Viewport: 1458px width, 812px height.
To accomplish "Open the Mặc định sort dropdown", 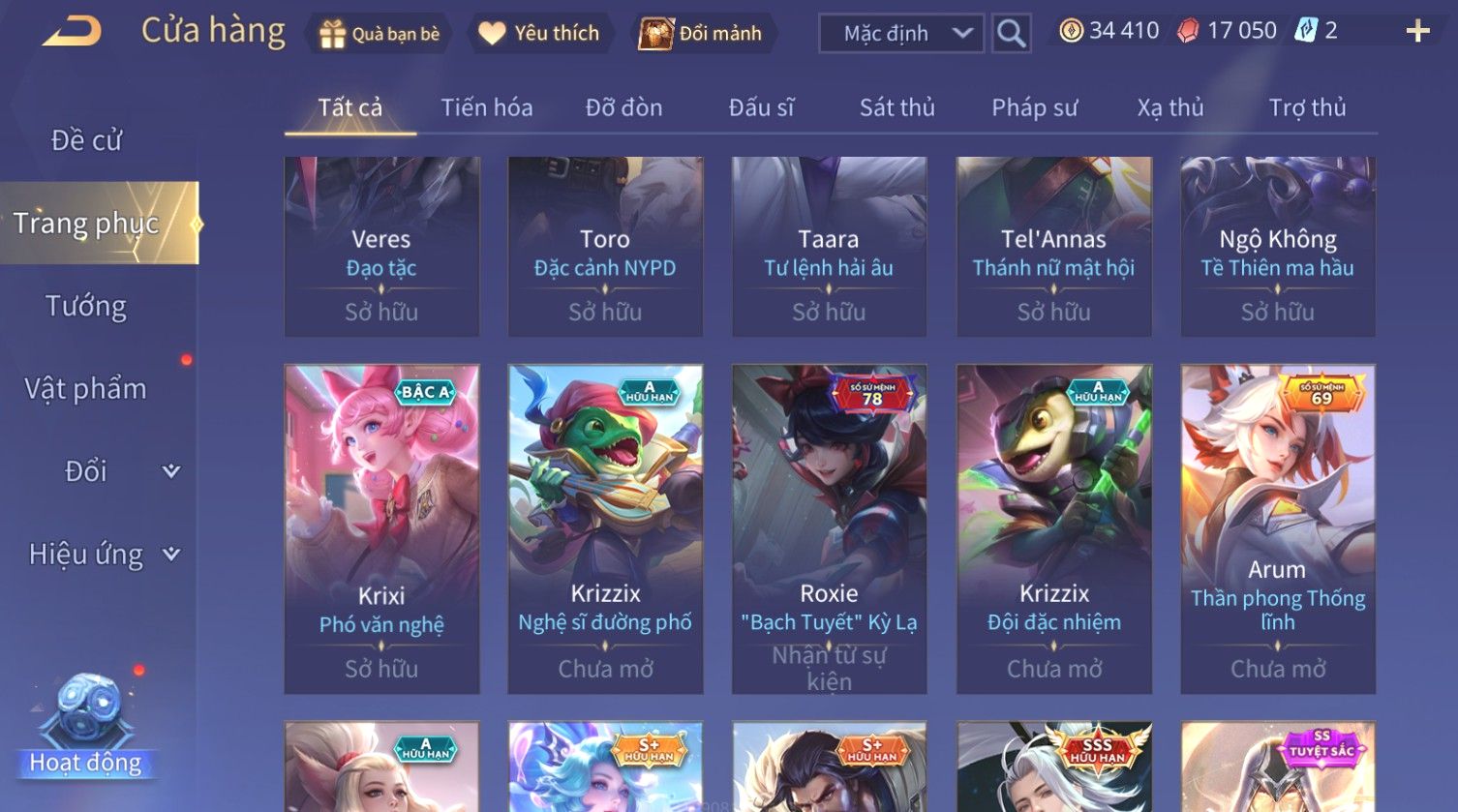I will coord(901,33).
